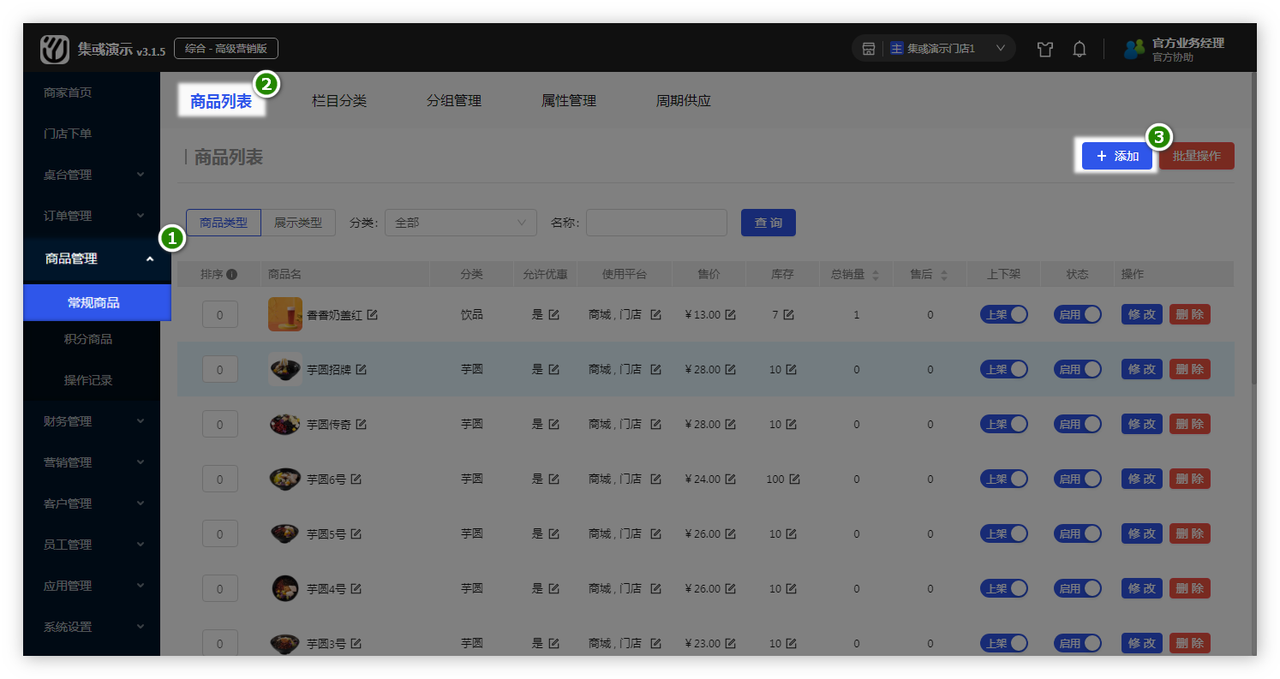Viewport: 1280px width, 679px height.
Task: Open the notification bell
Action: [1079, 49]
